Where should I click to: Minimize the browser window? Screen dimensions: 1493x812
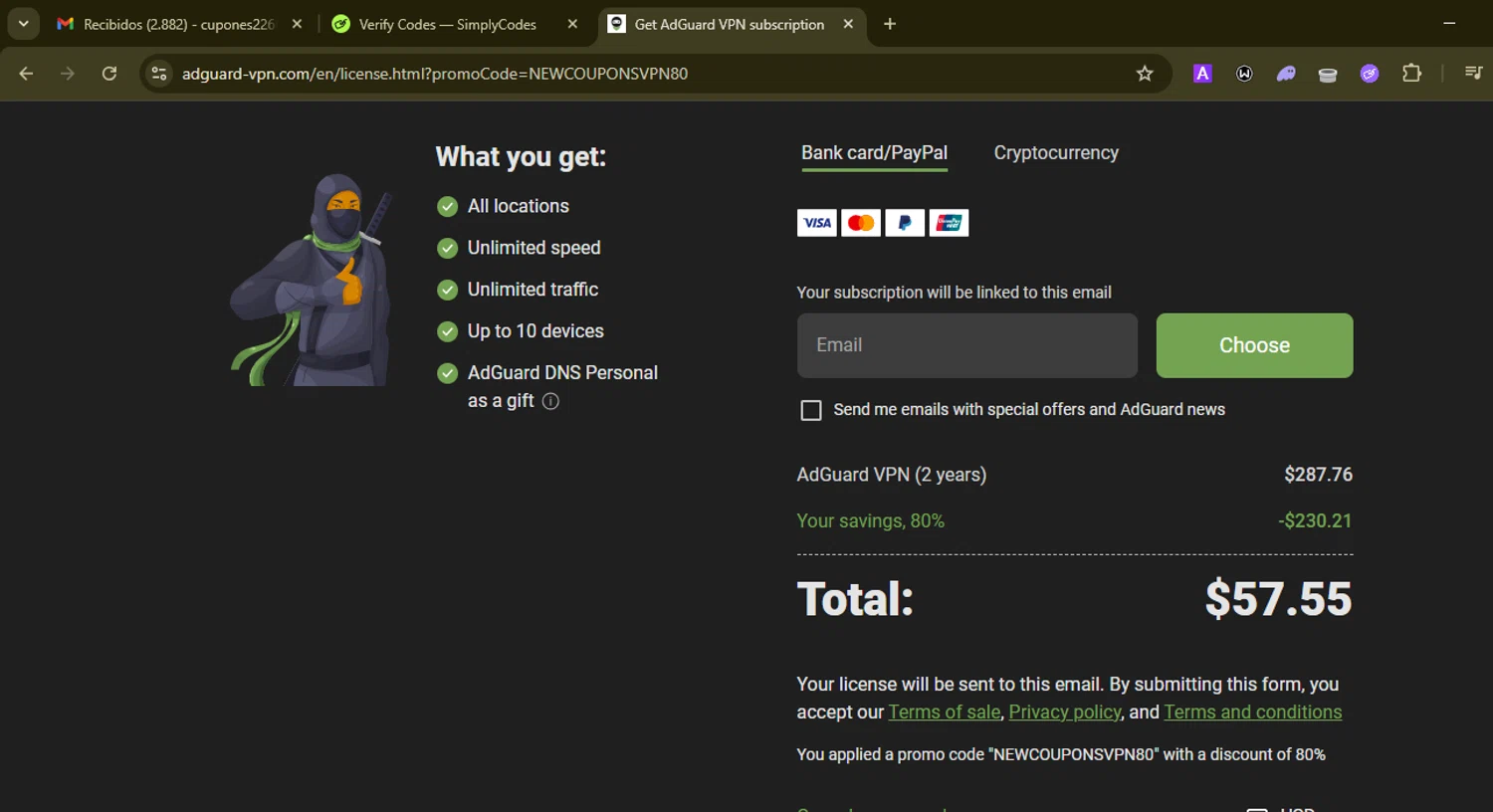1449,24
